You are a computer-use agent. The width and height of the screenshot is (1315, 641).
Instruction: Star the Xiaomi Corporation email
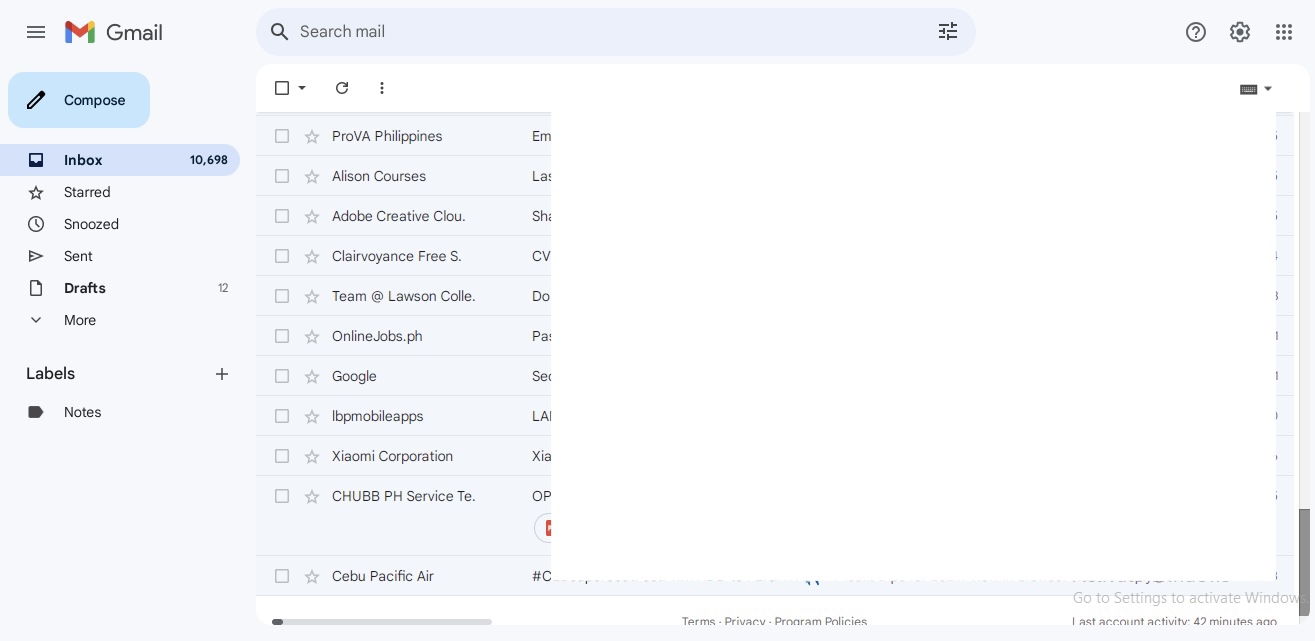click(x=312, y=456)
